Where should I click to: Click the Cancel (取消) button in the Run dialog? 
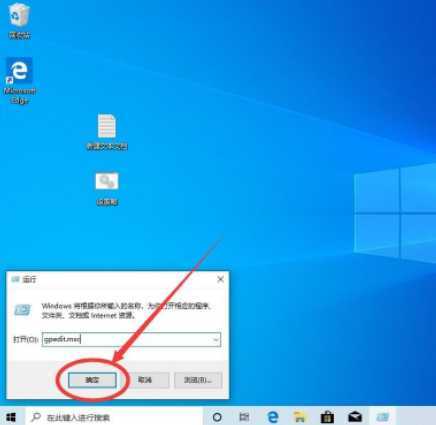(145, 380)
